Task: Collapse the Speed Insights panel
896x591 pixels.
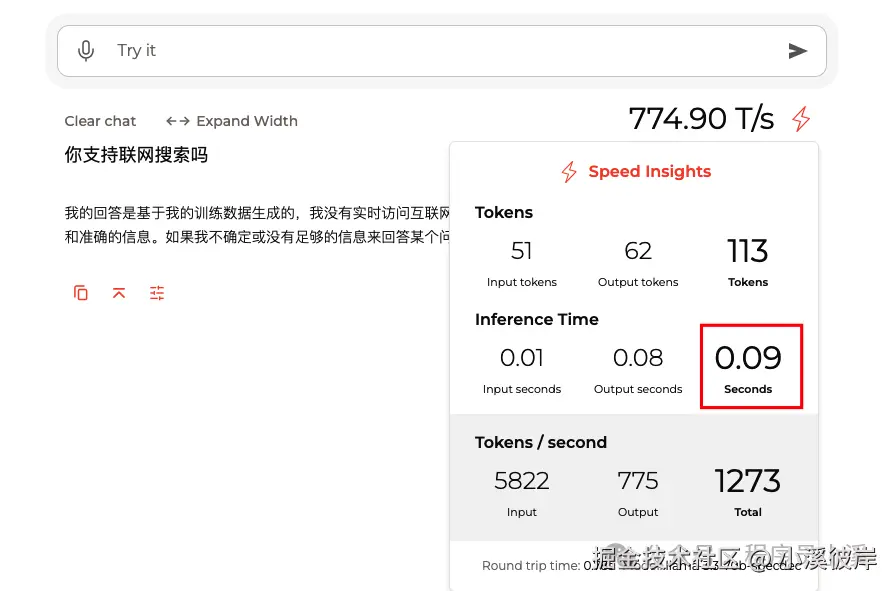Action: pos(650,171)
